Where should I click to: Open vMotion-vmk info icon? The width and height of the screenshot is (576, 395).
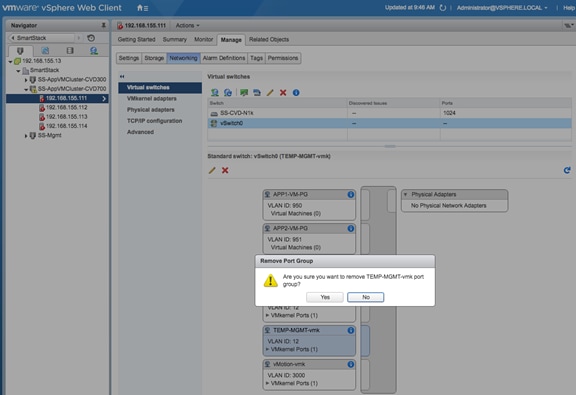[351, 364]
